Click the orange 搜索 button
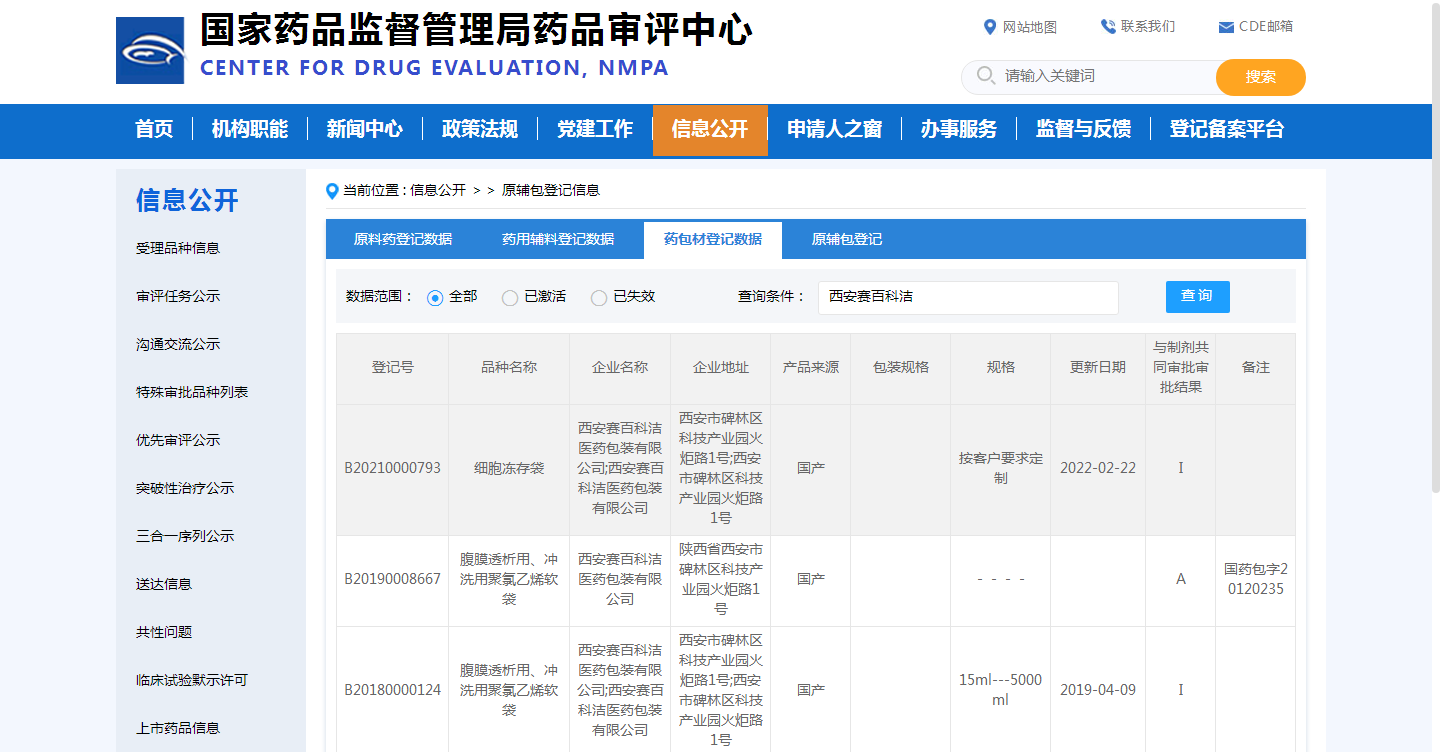This screenshot has height=752, width=1440. 1261,77
